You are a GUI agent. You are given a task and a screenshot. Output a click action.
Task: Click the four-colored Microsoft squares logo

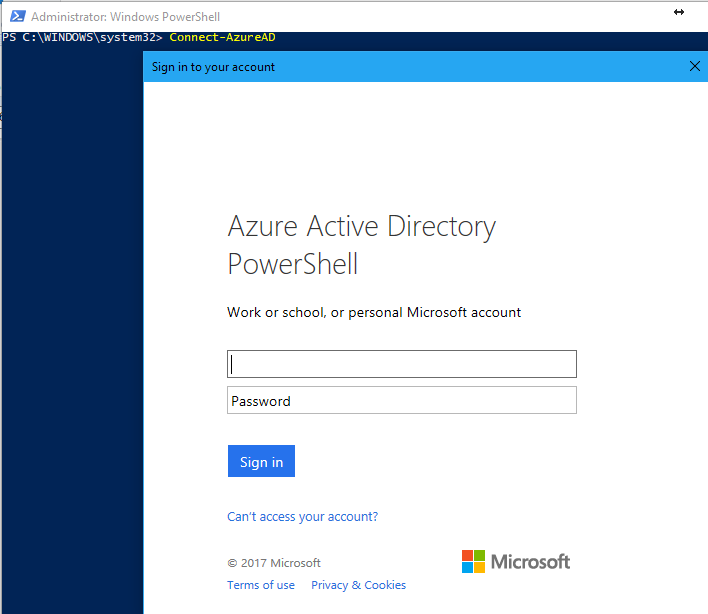coord(473,561)
